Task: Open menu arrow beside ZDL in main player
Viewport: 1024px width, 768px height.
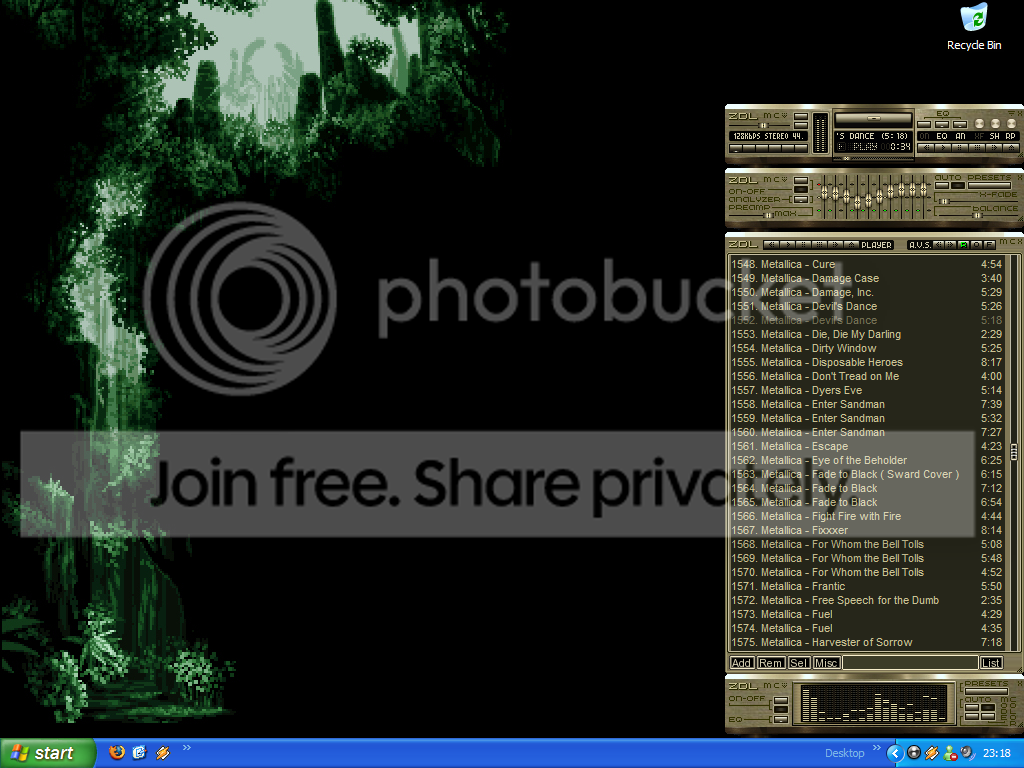Action: tap(784, 116)
